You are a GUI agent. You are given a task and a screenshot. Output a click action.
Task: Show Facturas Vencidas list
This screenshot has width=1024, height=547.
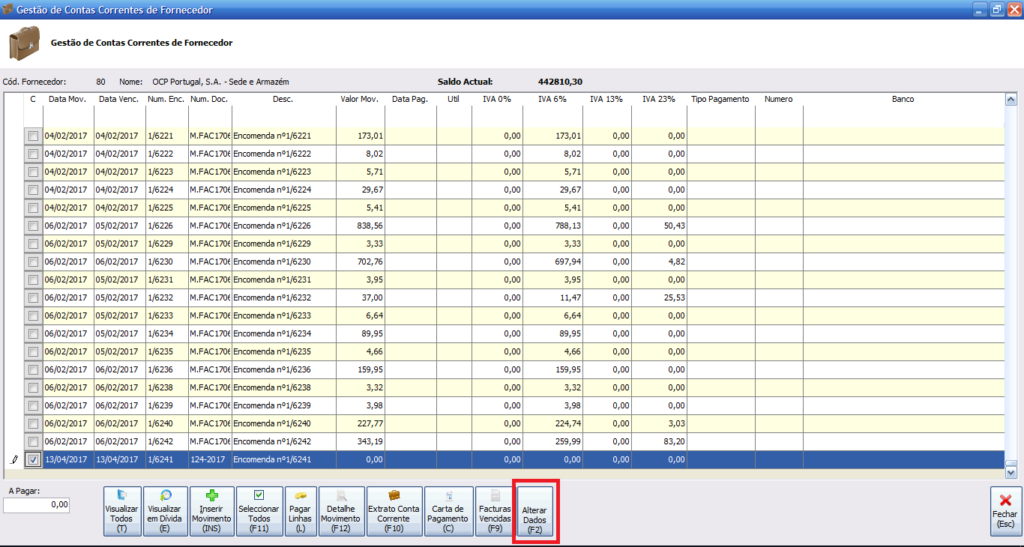[x=494, y=512]
